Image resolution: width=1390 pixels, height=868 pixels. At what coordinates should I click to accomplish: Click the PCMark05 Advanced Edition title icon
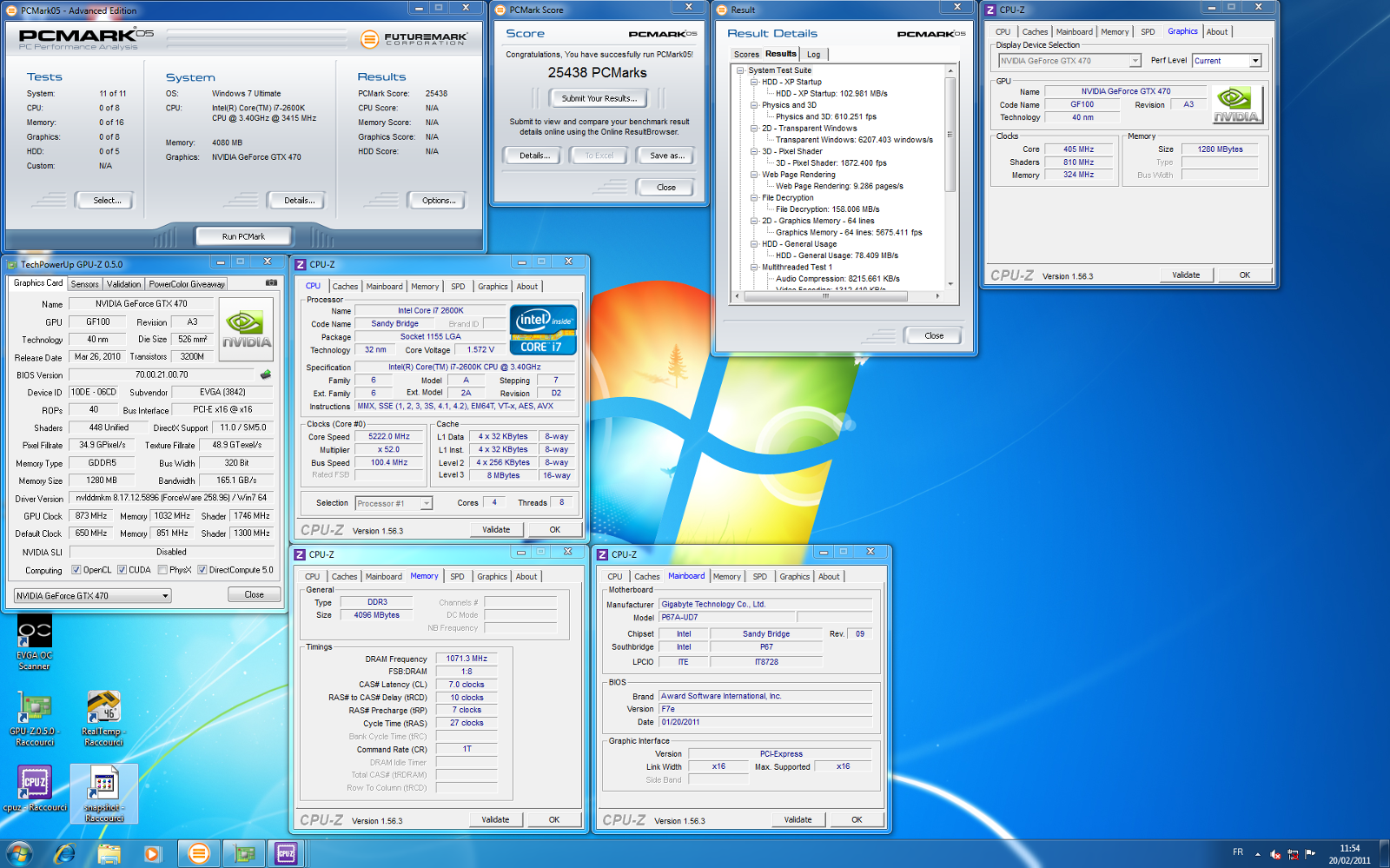[x=12, y=10]
